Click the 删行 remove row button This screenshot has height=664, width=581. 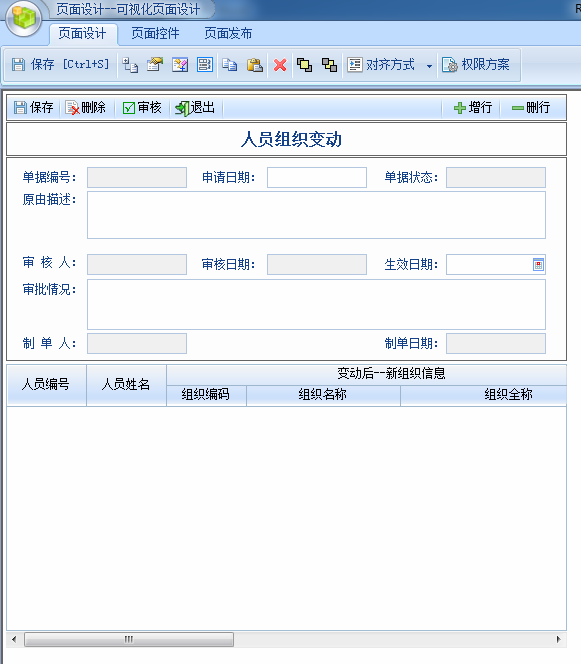coord(531,108)
